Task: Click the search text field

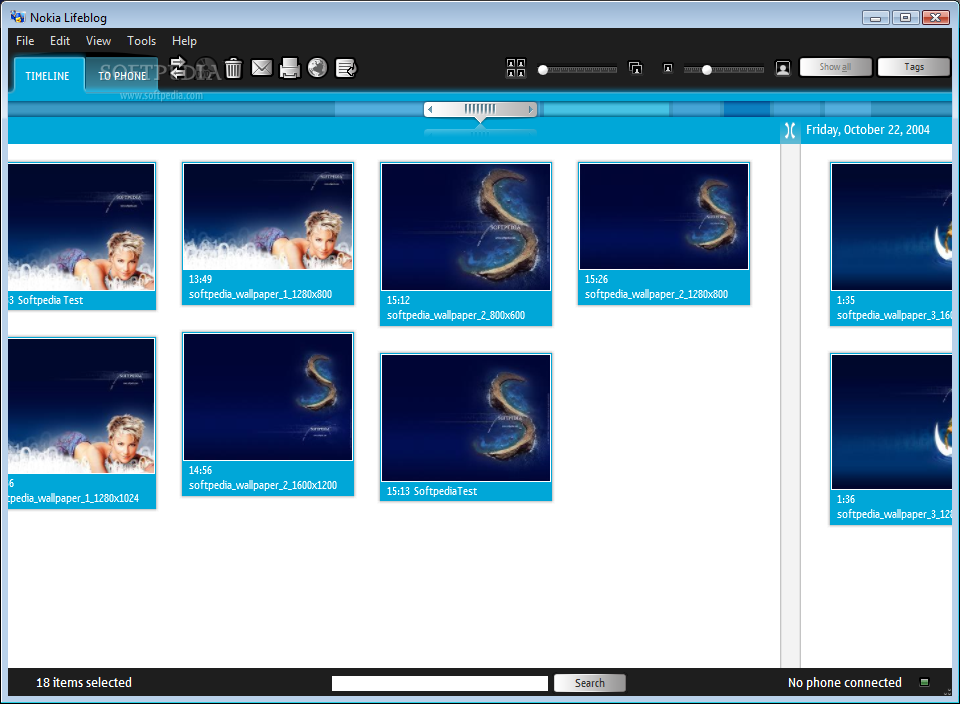Action: pos(440,683)
